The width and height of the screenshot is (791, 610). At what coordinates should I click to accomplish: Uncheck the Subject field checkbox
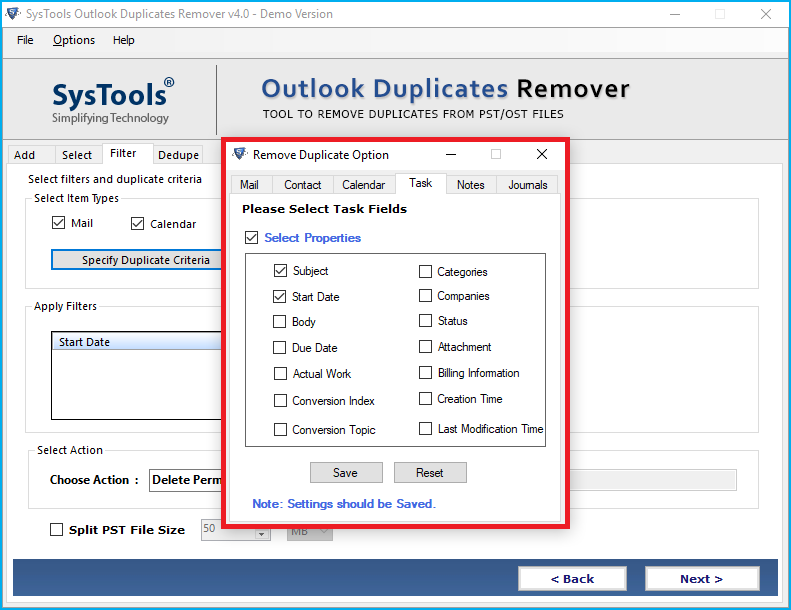(280, 271)
